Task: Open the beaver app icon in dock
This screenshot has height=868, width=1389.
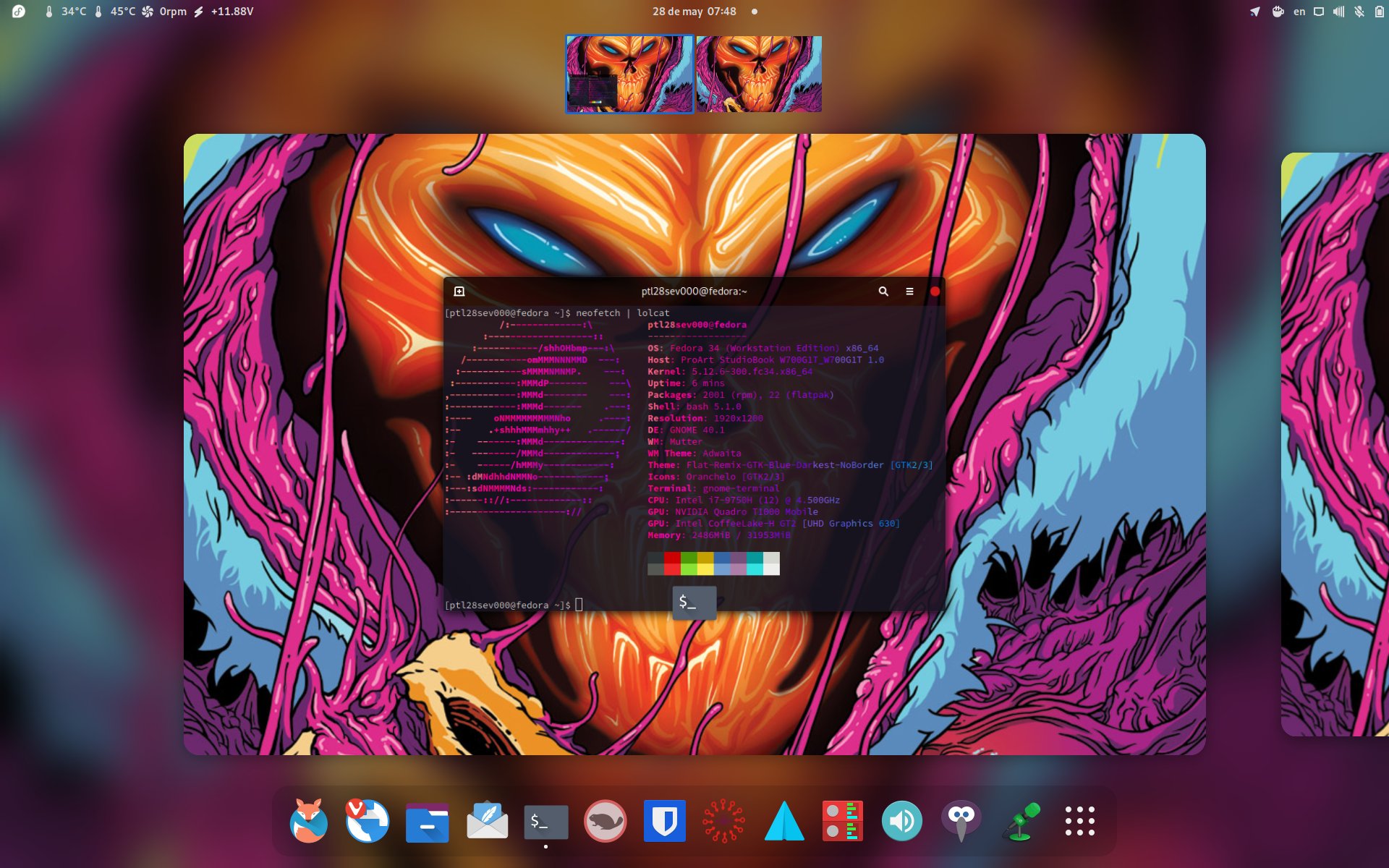Action: click(605, 821)
